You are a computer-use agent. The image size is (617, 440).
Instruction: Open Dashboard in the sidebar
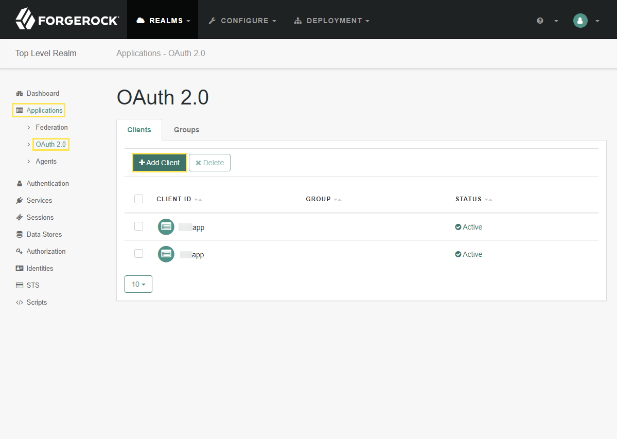point(42,93)
